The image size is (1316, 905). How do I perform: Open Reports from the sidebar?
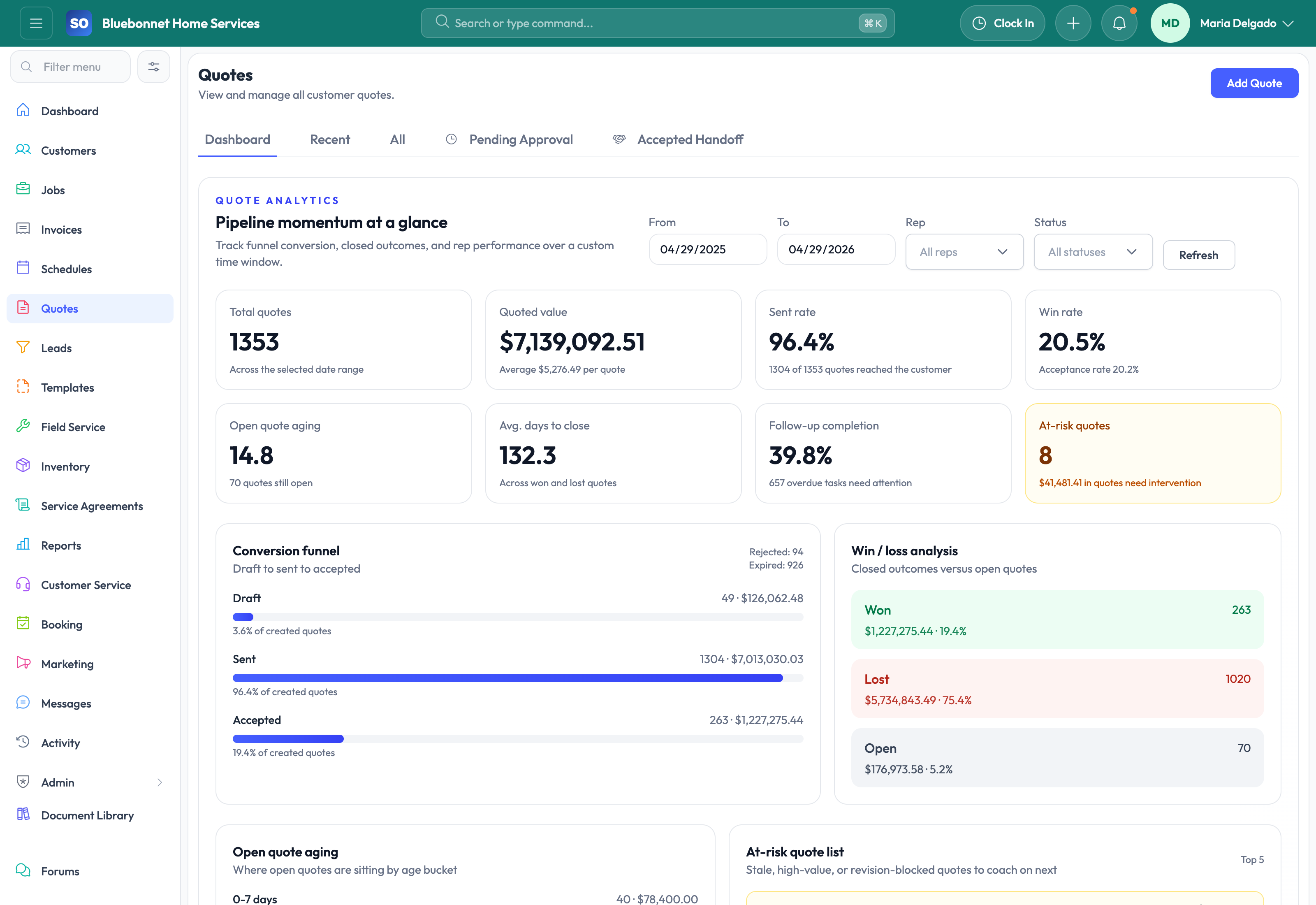(90, 545)
